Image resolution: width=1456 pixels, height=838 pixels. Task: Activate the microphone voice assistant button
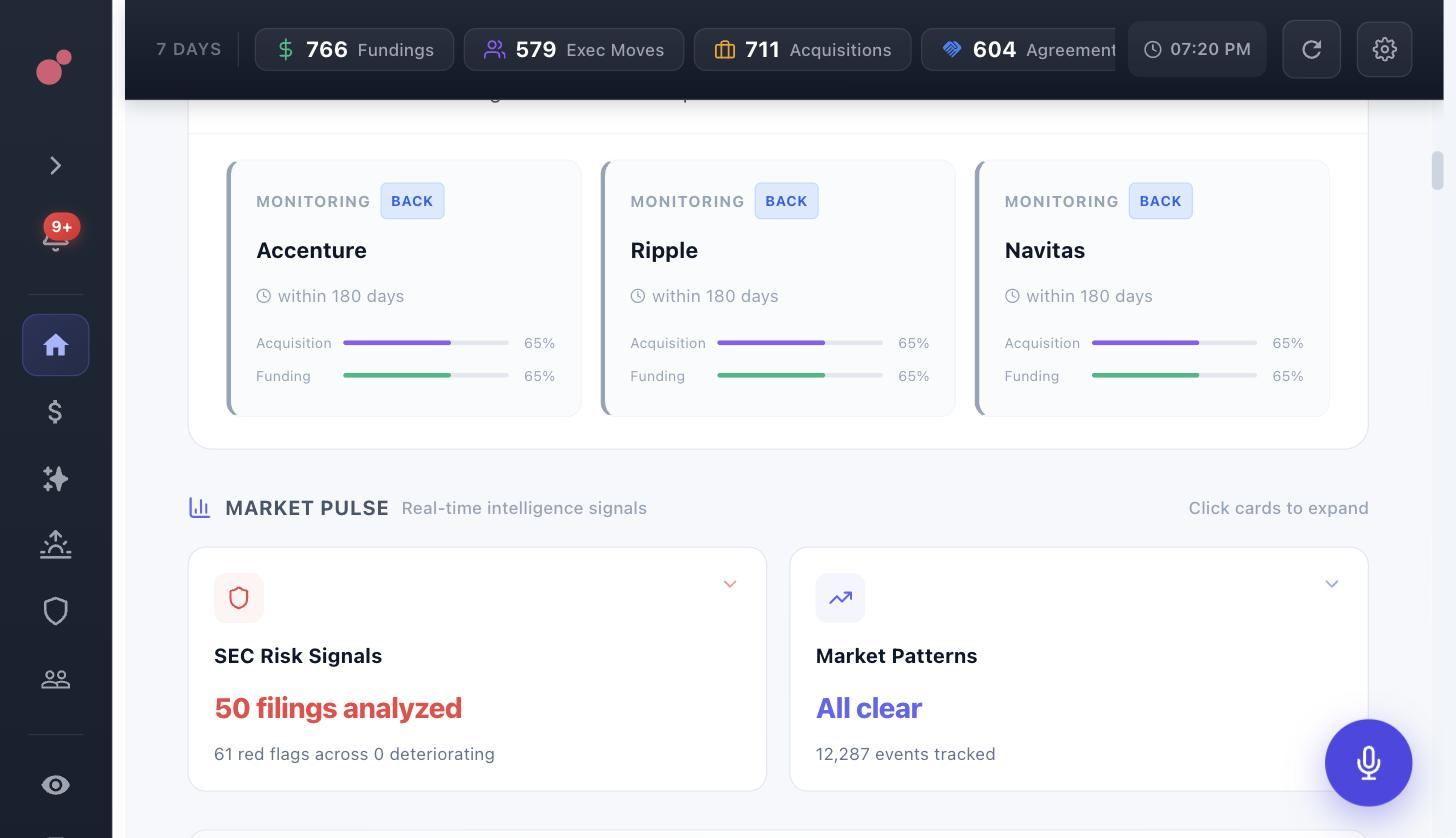pos(1368,763)
